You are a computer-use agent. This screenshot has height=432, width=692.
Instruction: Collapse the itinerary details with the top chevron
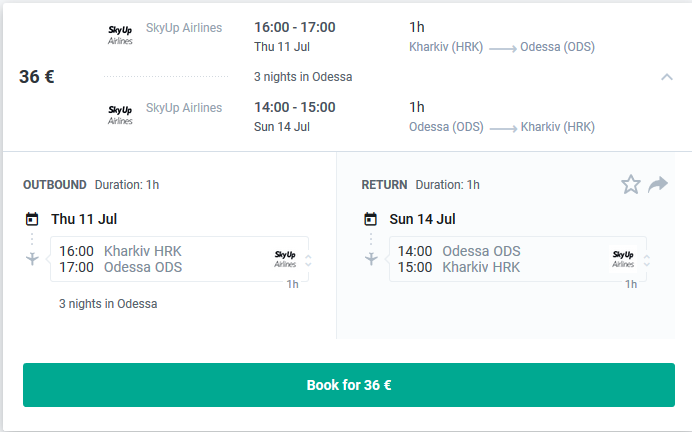click(666, 76)
